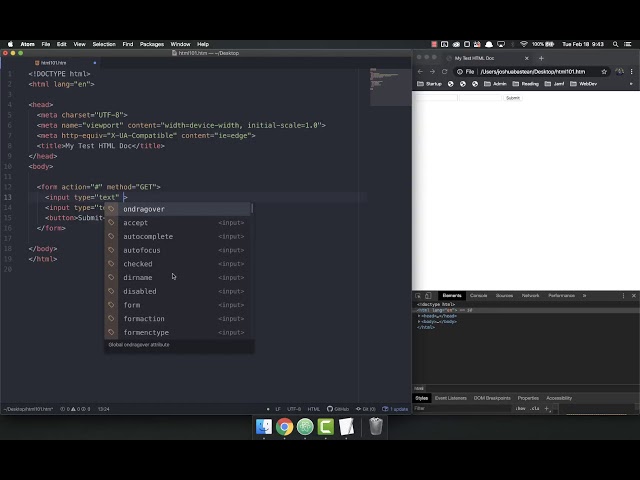Add new style rule plus icon
Image resolution: width=640 pixels, height=480 pixels.
click(x=547, y=408)
